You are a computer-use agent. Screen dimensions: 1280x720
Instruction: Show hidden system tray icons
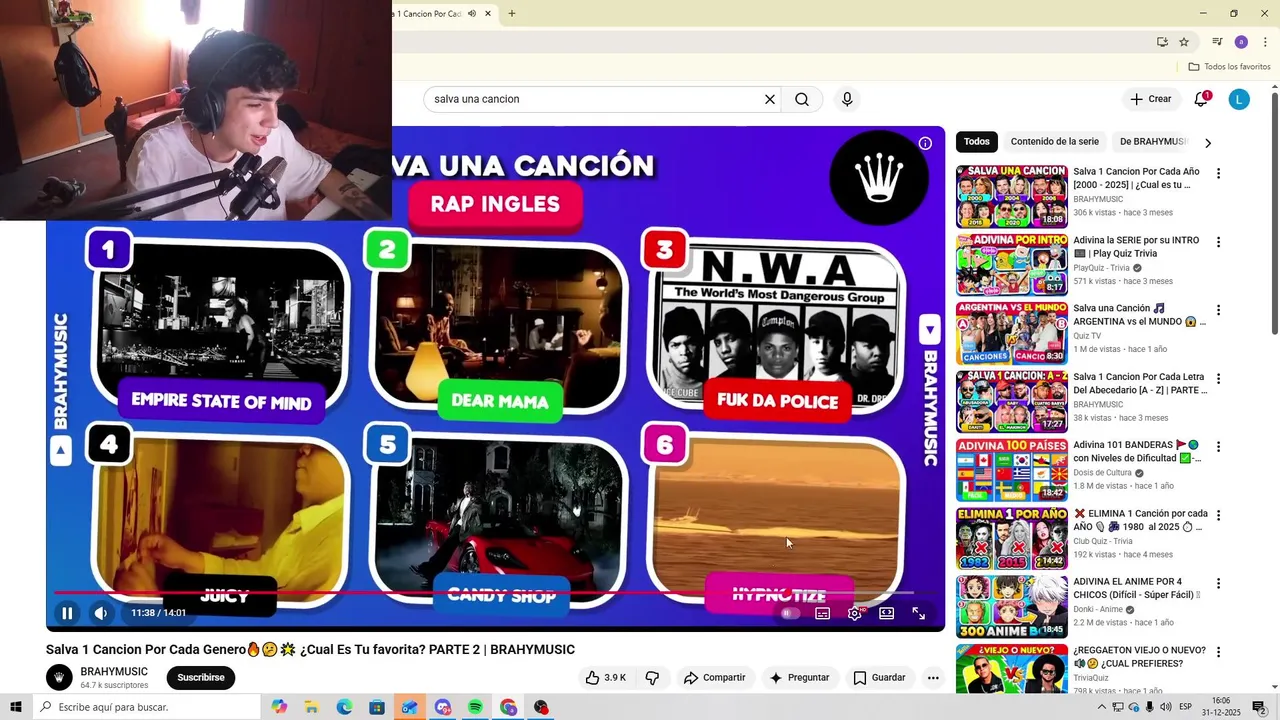point(1101,707)
